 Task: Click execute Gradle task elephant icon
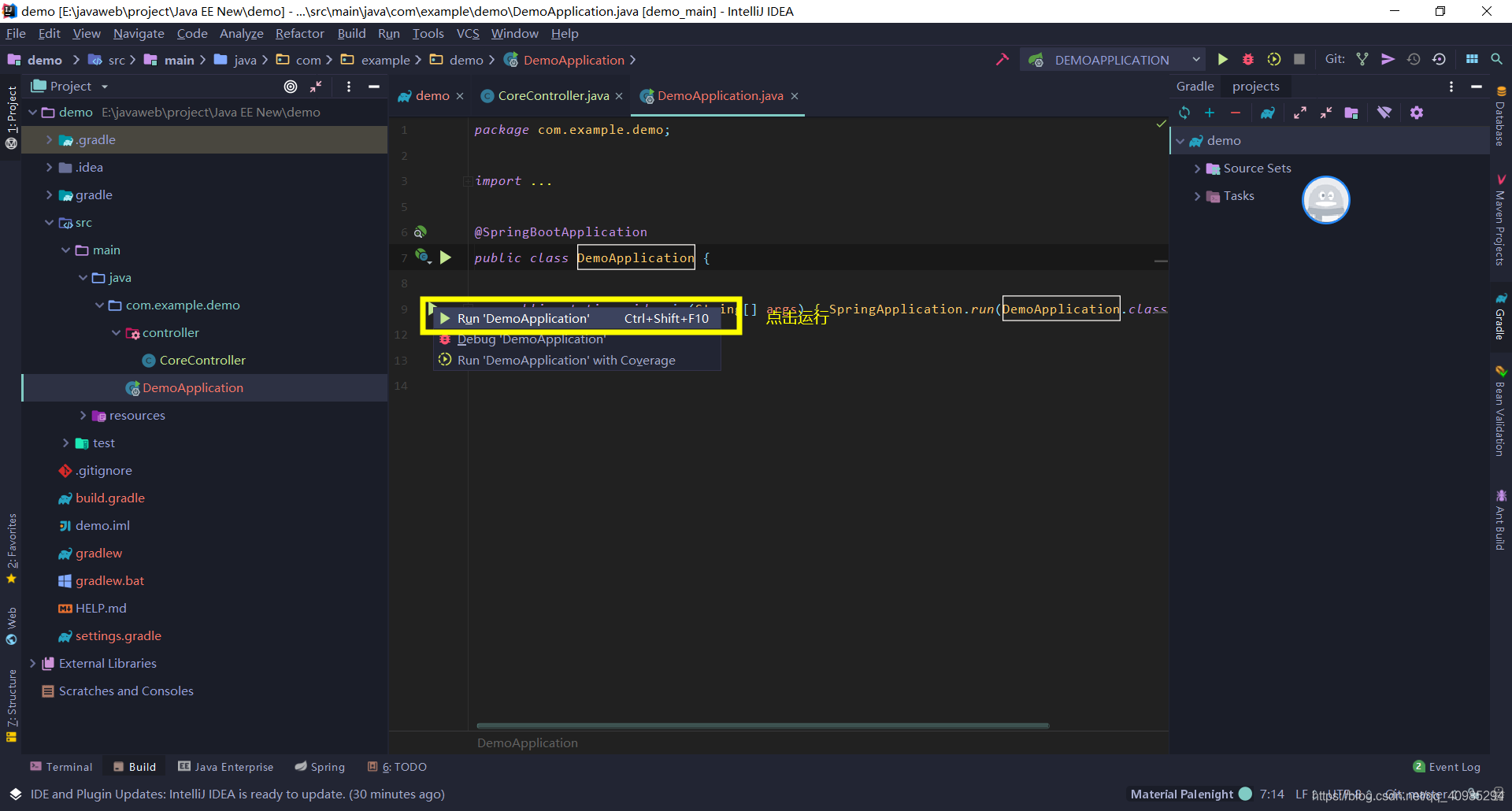pyautogui.click(x=1268, y=113)
